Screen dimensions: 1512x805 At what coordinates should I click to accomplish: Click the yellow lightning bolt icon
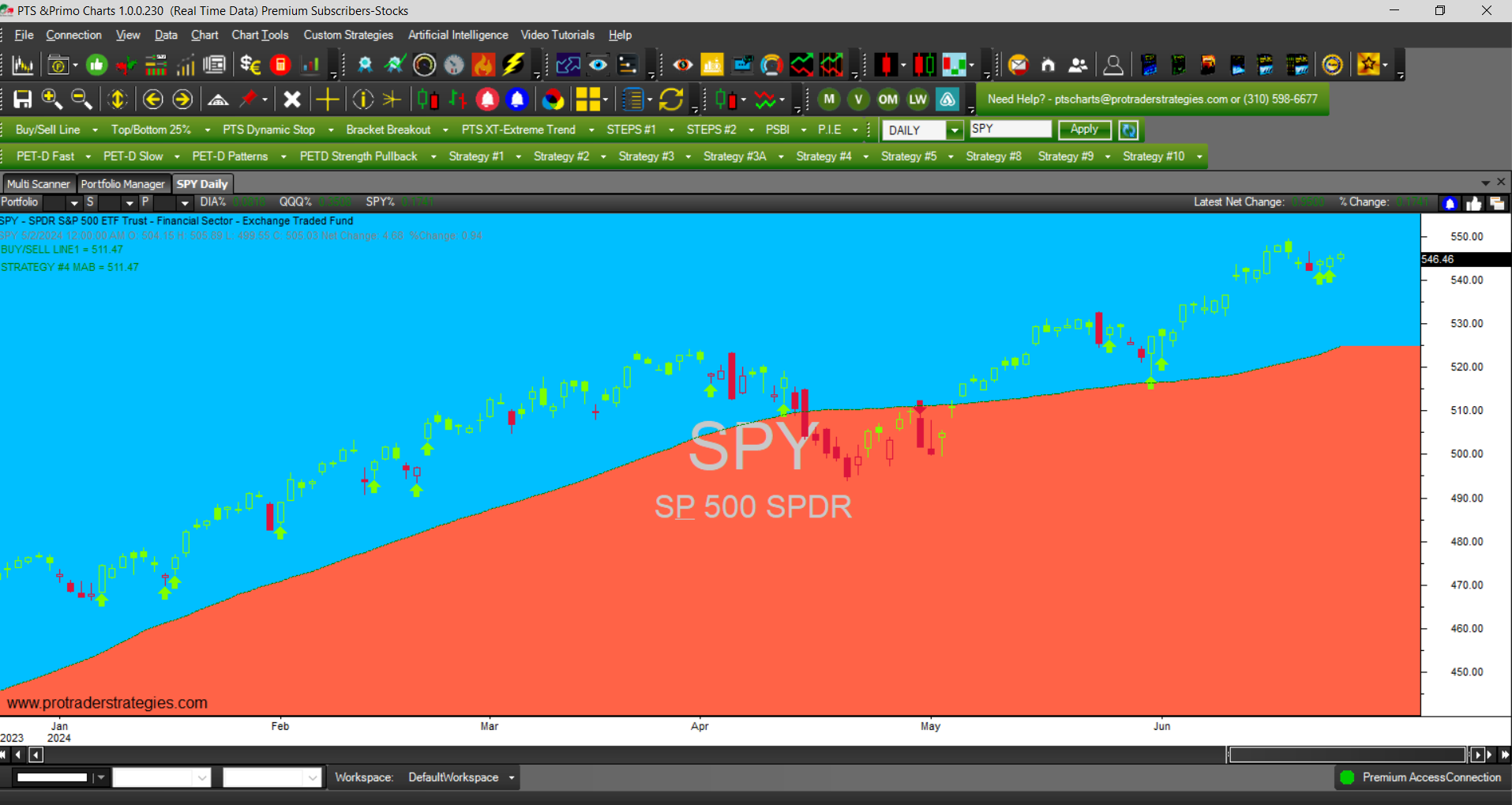pos(513,65)
